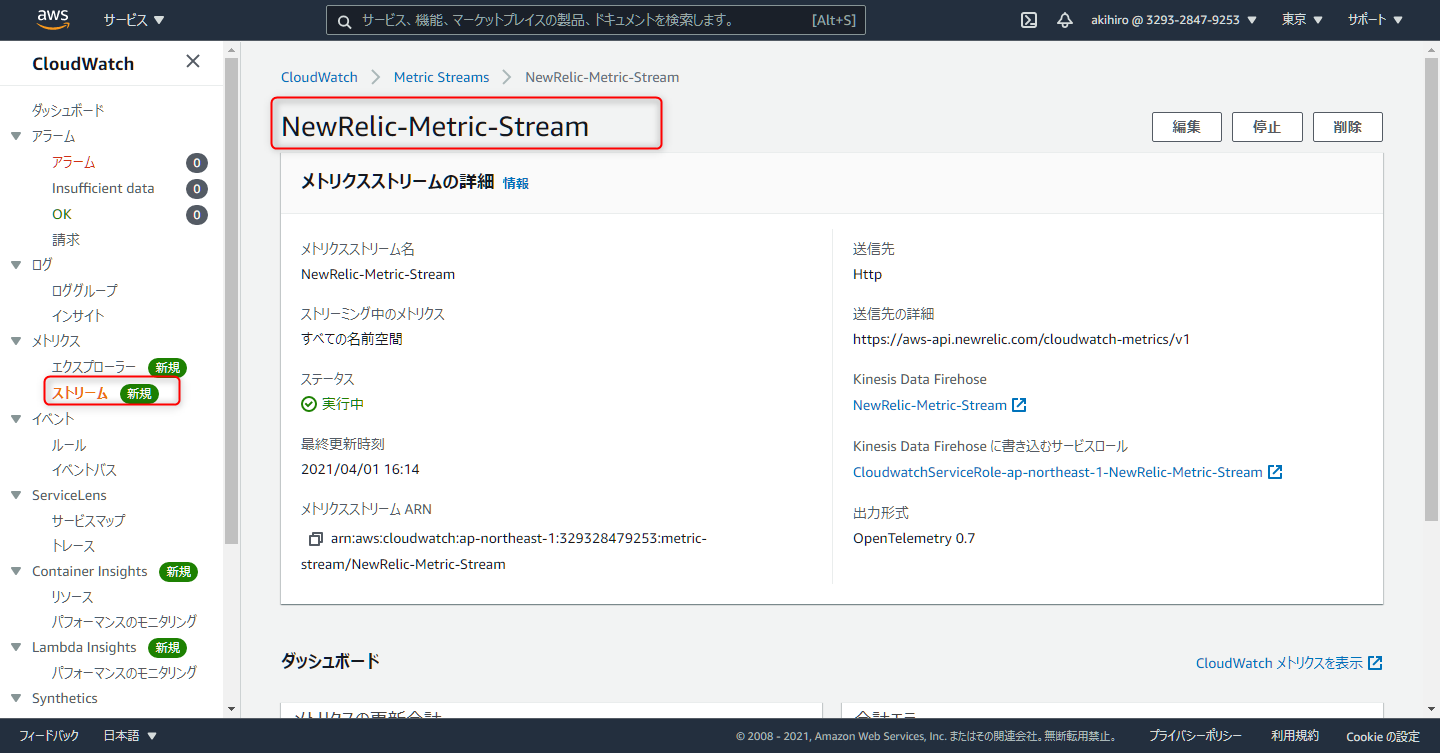Open ルール under events
Viewport: 1440px width, 753px height.
coord(69,445)
